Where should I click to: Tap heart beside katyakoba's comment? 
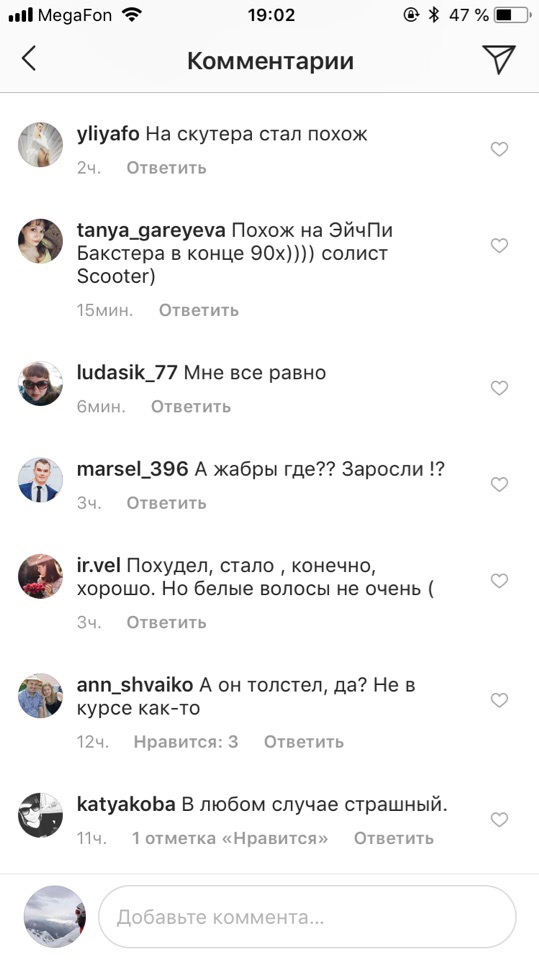(x=500, y=819)
